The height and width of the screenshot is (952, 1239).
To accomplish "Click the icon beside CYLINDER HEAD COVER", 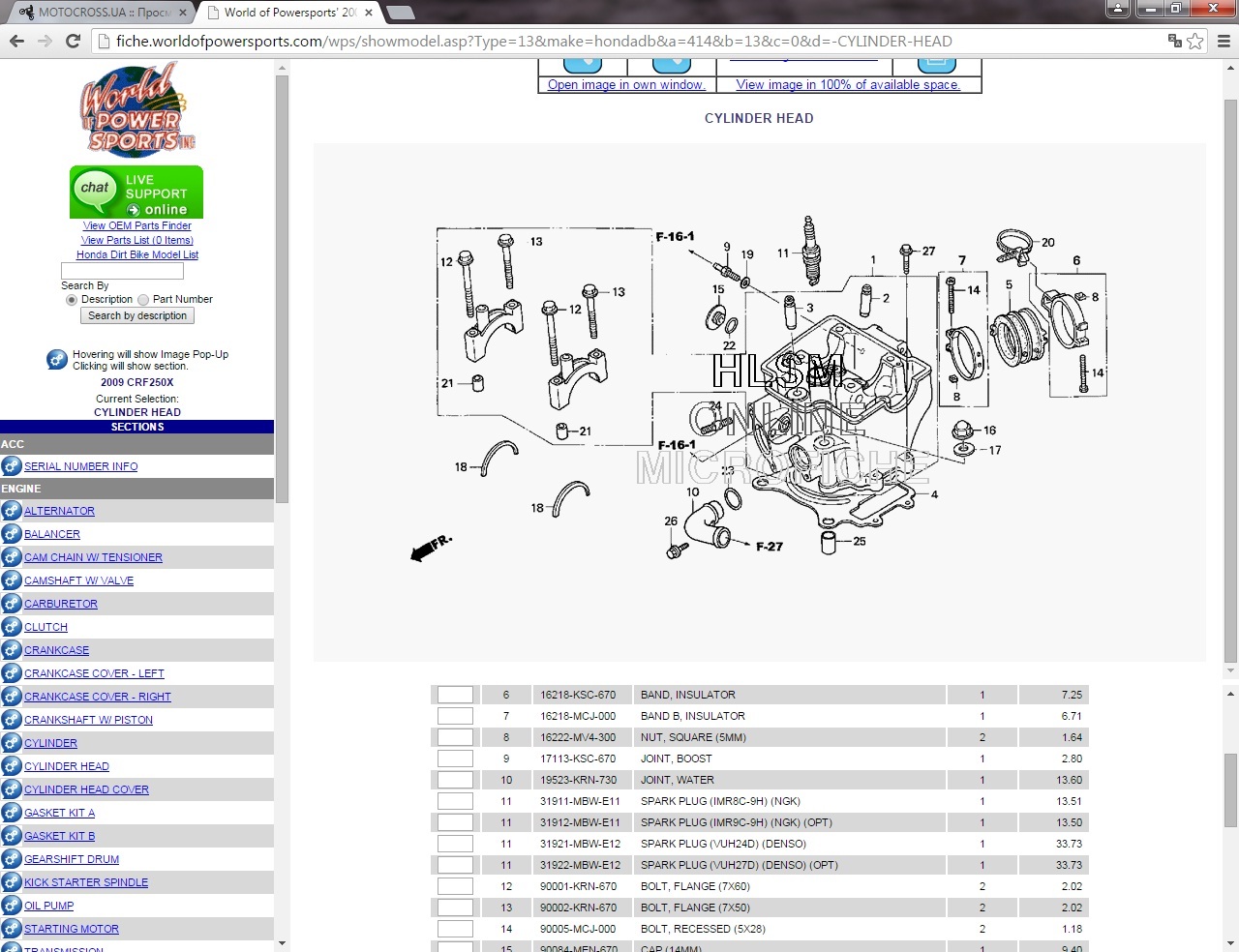I will point(12,789).
